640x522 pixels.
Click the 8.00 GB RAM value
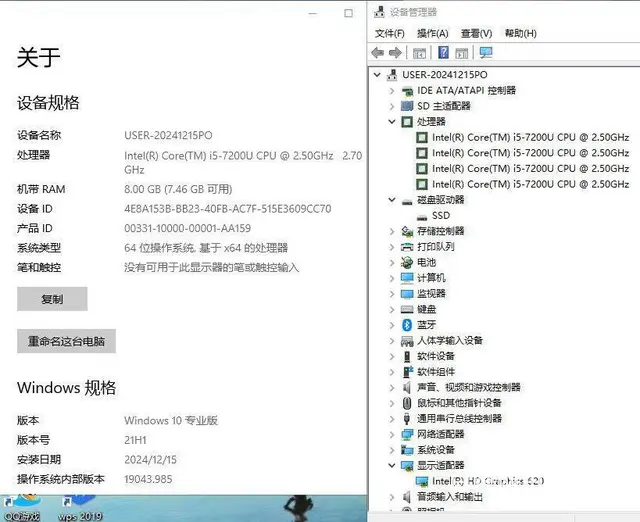point(178,189)
